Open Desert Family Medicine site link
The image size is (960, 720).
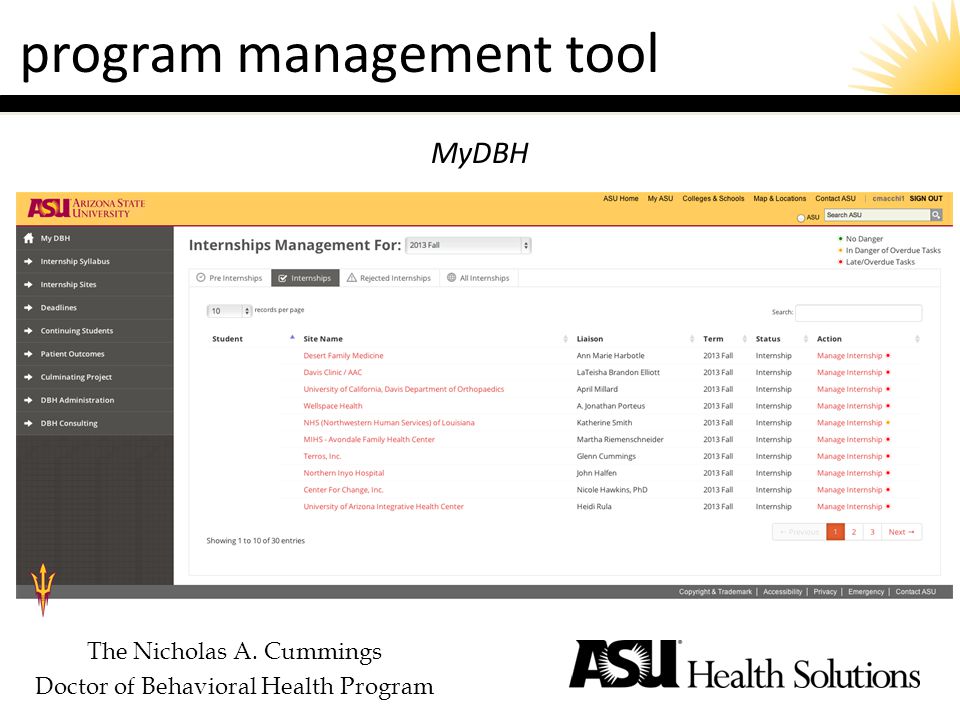(343, 356)
